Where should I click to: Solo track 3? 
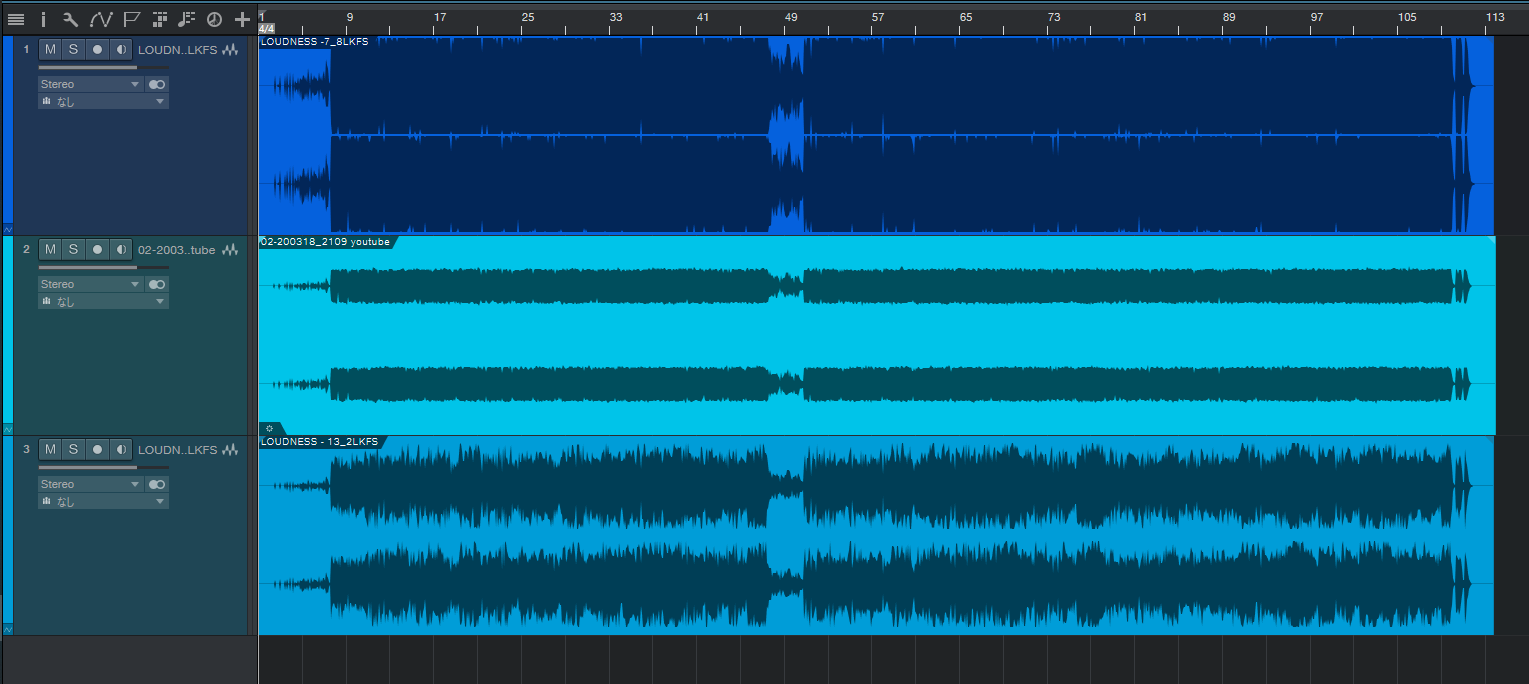[x=73, y=450]
